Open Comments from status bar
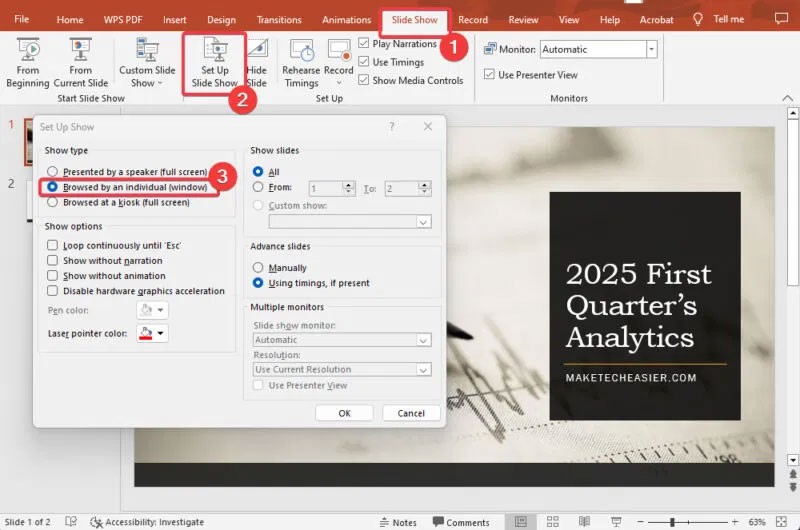This screenshot has height=530, width=800. [459, 522]
